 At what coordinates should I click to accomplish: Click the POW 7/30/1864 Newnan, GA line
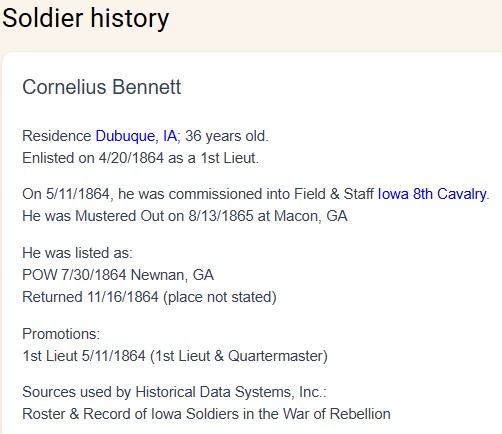point(118,275)
